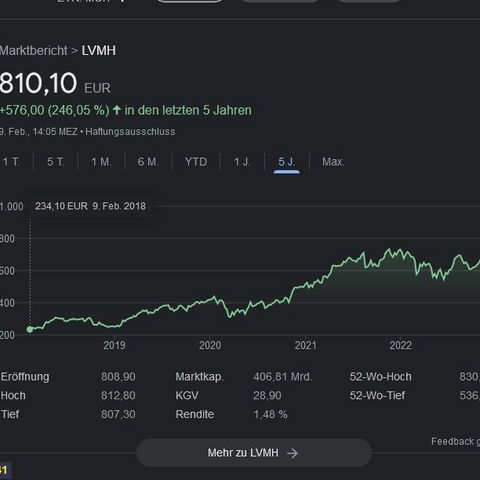Screen dimensions: 480x480
Task: Switch chart to 6 M. range
Action: [148, 162]
